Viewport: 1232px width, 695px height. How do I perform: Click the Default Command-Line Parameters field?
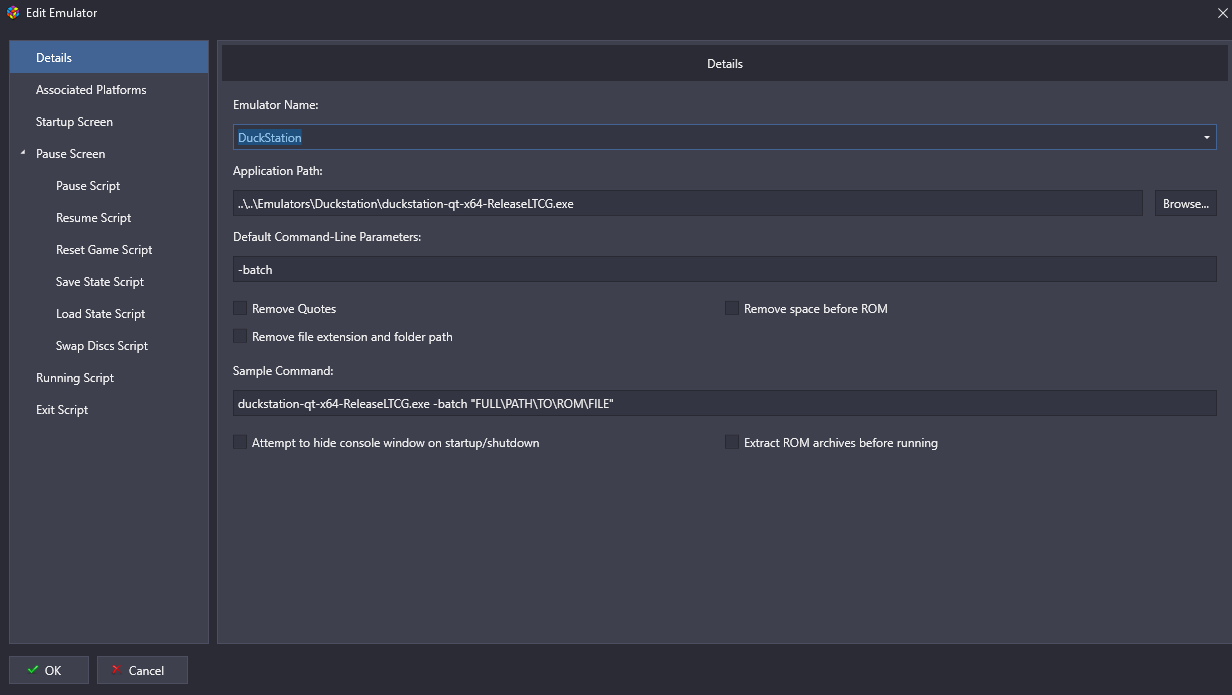coord(724,269)
